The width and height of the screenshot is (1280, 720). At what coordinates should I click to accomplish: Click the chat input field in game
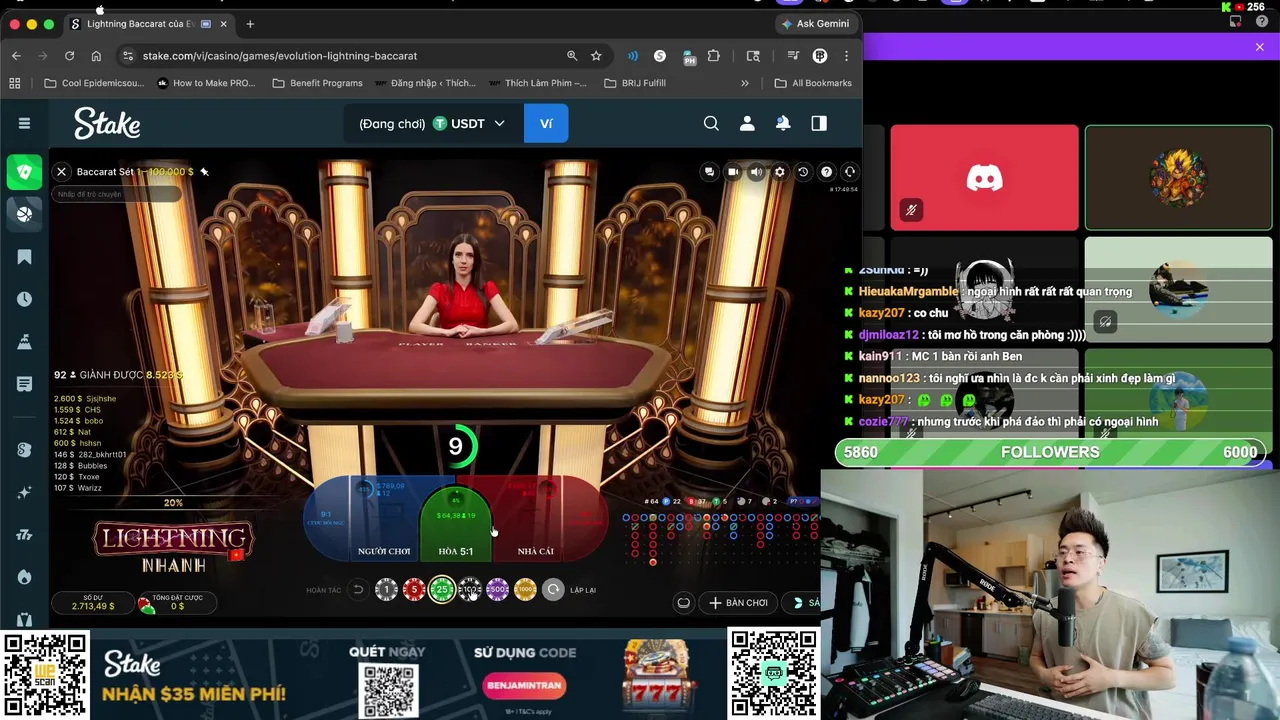(116, 194)
